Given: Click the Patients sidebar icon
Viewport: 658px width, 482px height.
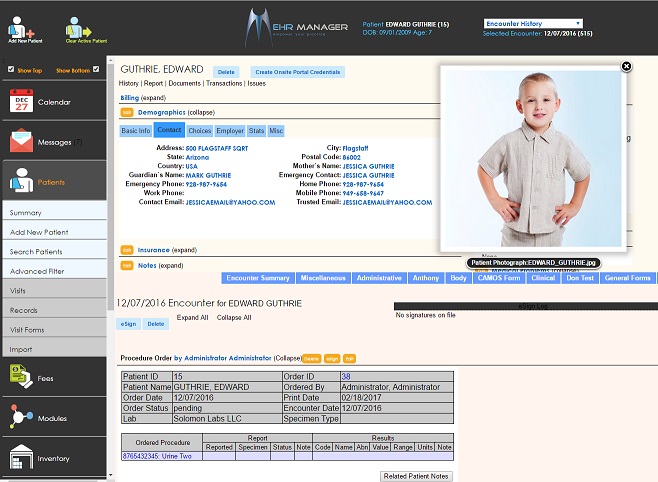Looking at the screenshot, I should [22, 182].
